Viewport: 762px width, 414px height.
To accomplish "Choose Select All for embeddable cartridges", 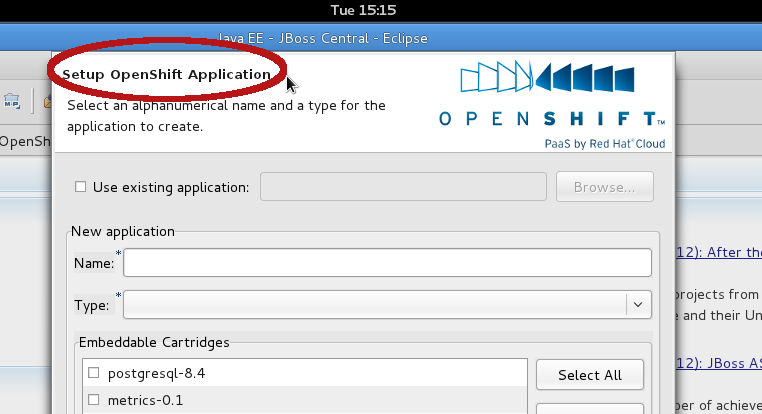I will click(590, 375).
